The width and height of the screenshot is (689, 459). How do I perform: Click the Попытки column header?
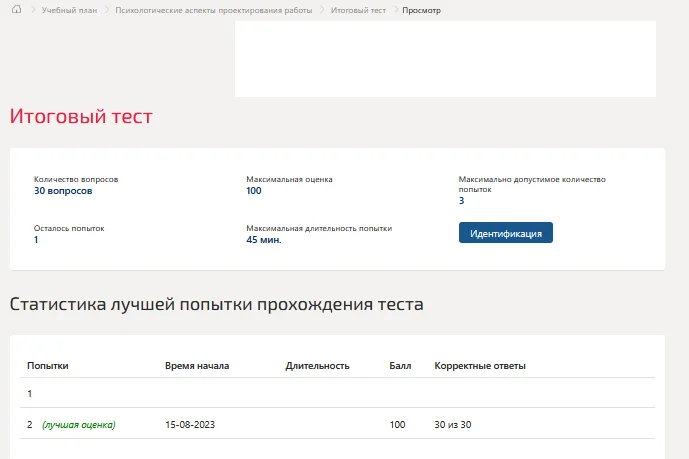pyautogui.click(x=47, y=366)
